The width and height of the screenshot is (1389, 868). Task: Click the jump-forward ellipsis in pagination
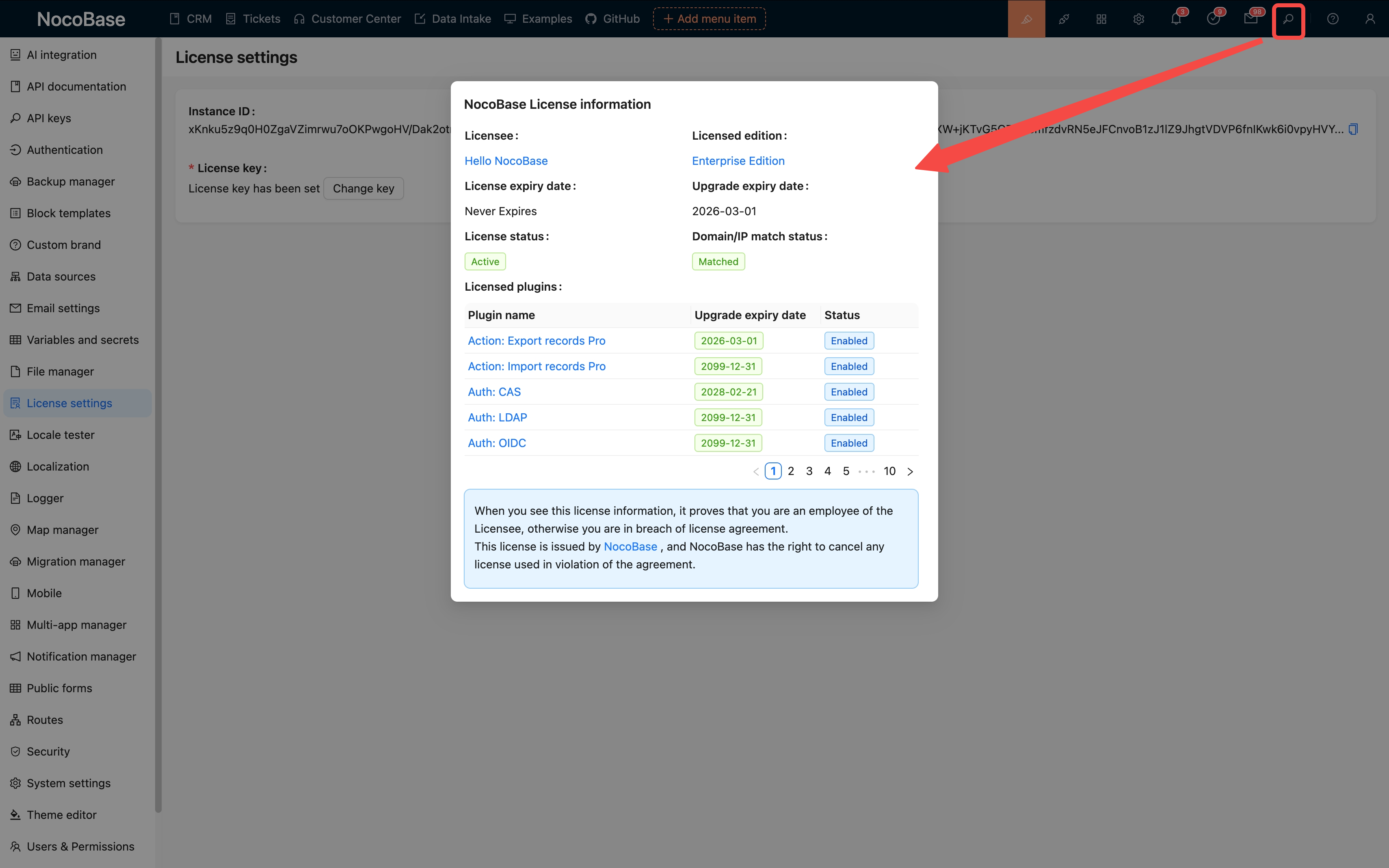click(866, 471)
